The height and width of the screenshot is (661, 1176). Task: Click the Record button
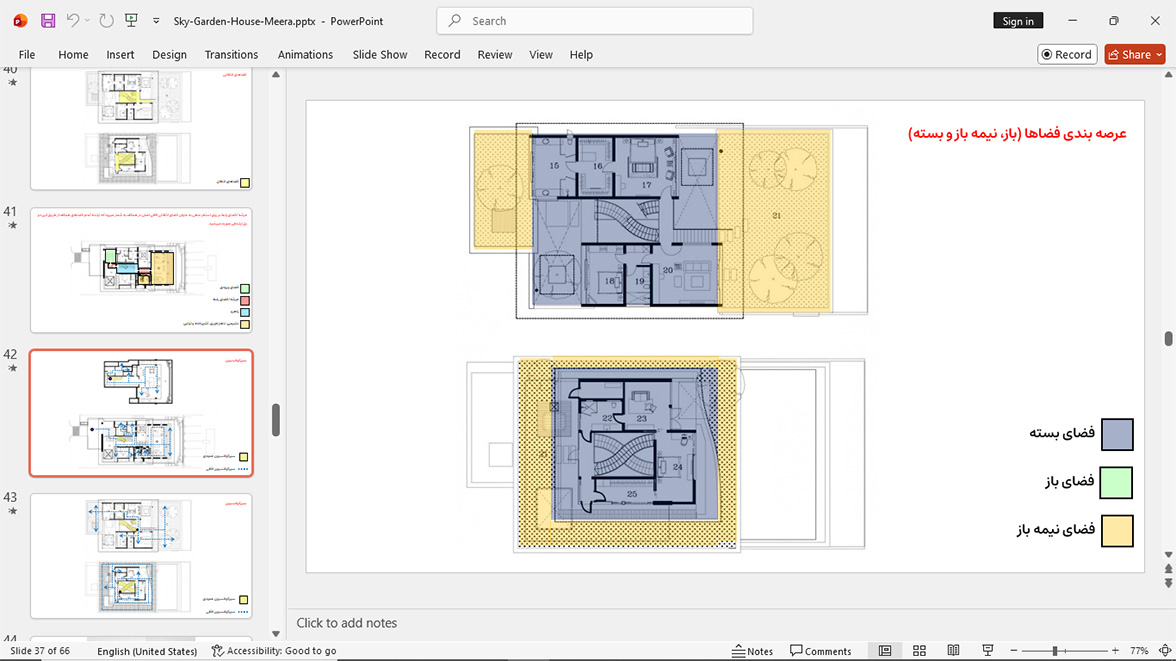(x=1067, y=54)
